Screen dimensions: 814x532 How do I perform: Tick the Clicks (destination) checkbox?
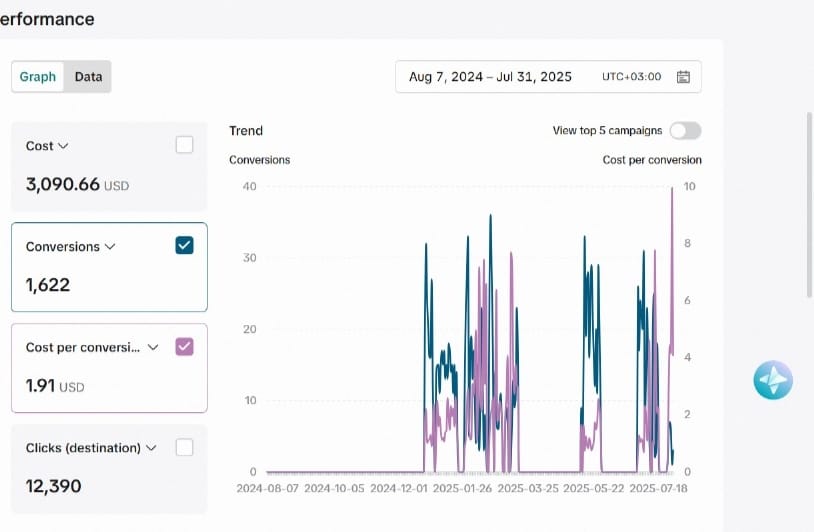click(x=184, y=448)
